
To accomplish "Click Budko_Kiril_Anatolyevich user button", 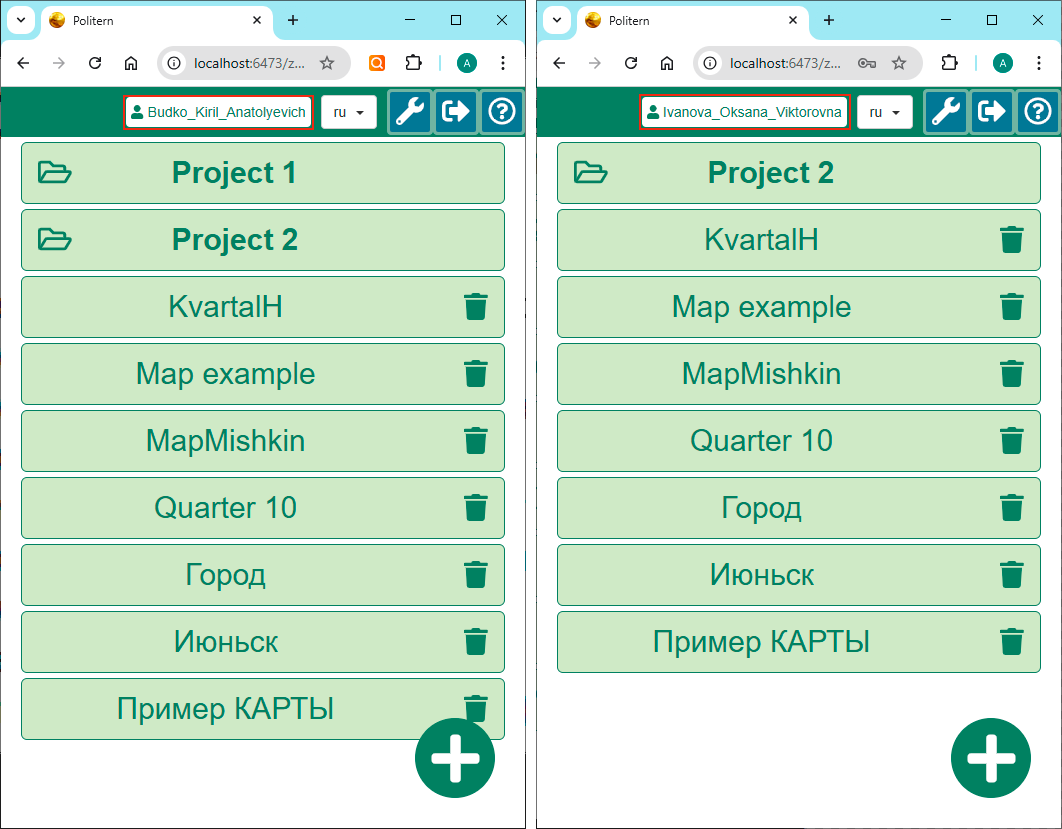I will (218, 112).
